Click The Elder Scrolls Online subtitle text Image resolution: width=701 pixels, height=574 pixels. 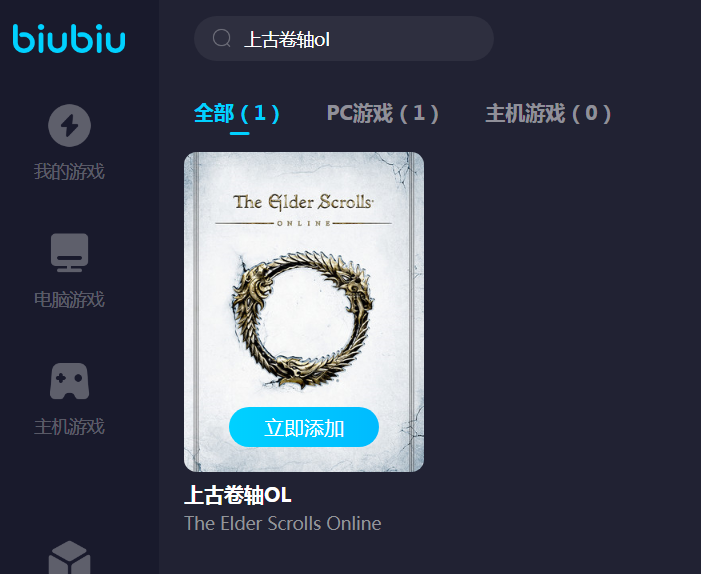[x=283, y=523]
